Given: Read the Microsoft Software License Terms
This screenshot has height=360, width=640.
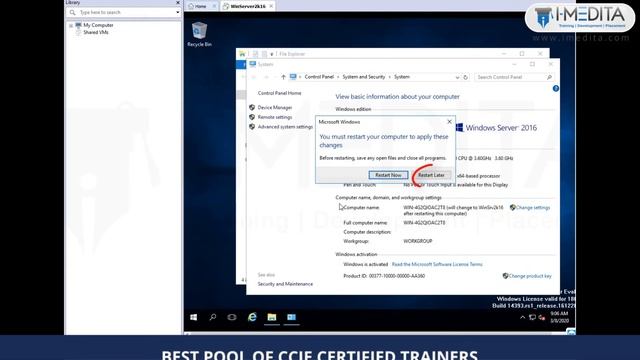Looking at the screenshot, I should click(437, 264).
